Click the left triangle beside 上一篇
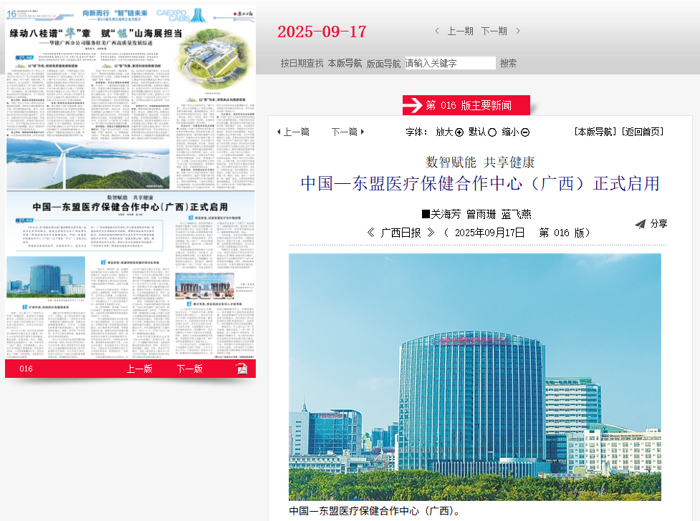700x521 pixels. tap(279, 132)
